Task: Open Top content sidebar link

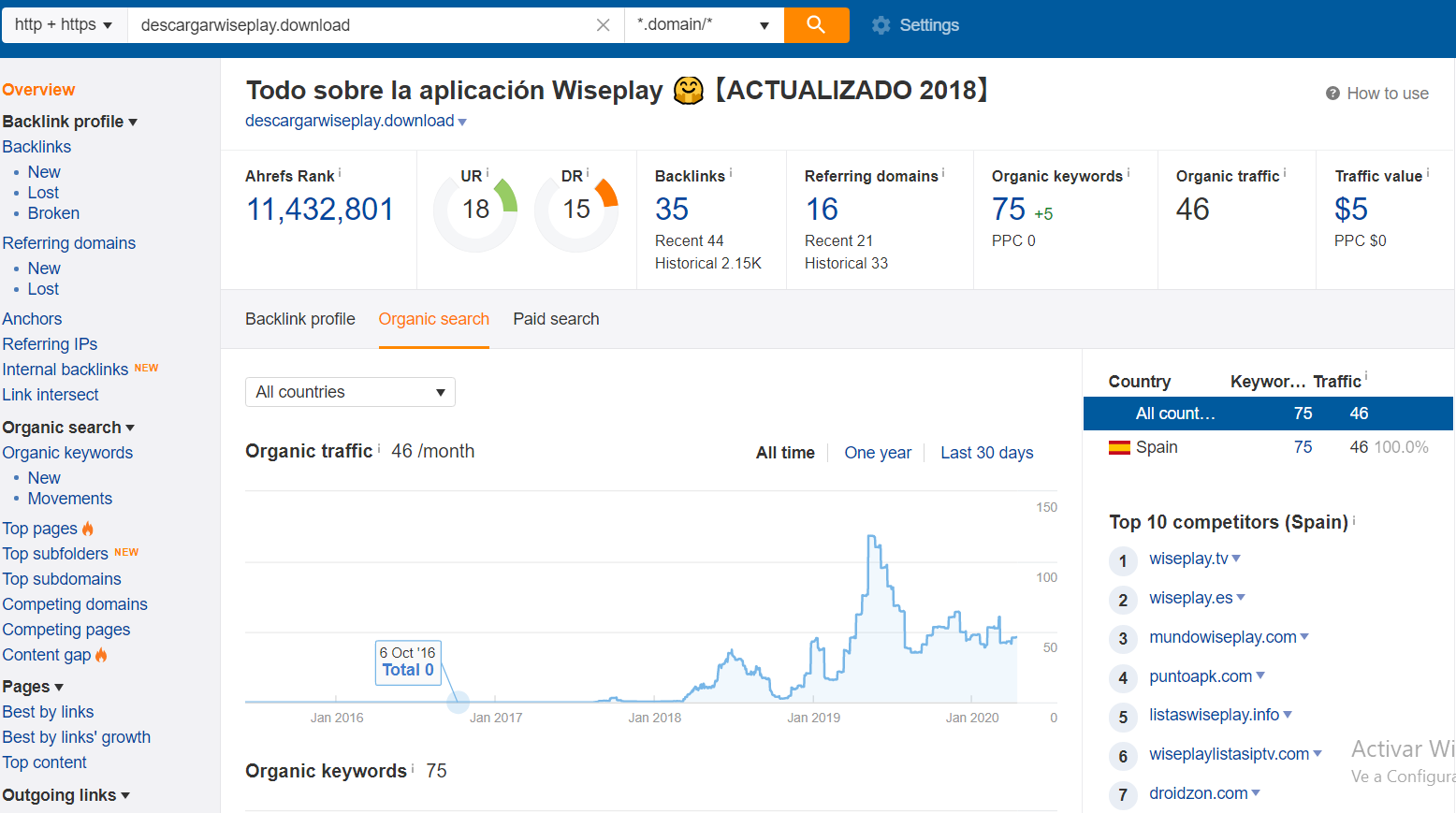Action: click(x=44, y=762)
